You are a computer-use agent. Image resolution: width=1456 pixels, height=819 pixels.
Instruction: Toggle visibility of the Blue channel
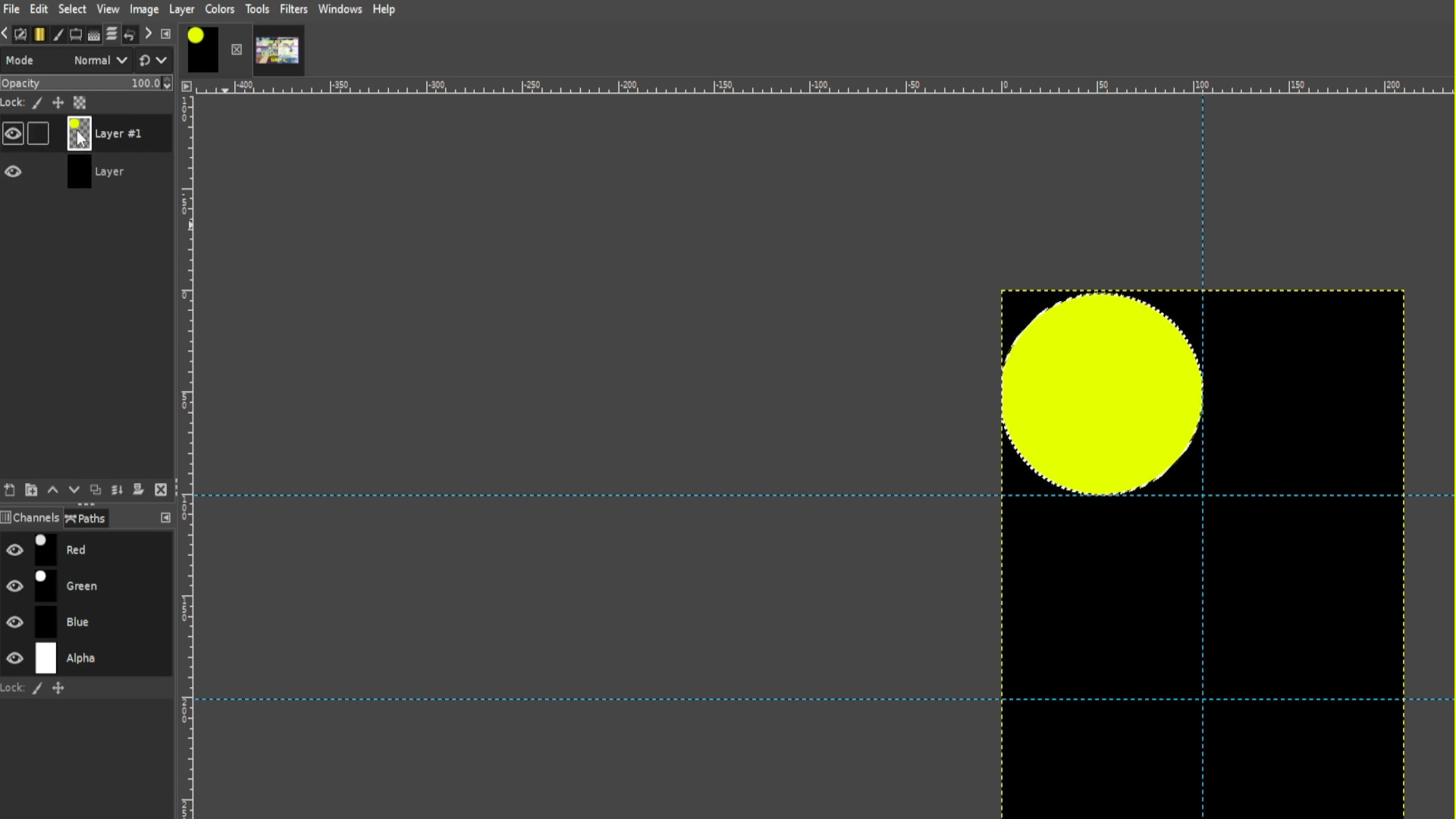pos(14,623)
